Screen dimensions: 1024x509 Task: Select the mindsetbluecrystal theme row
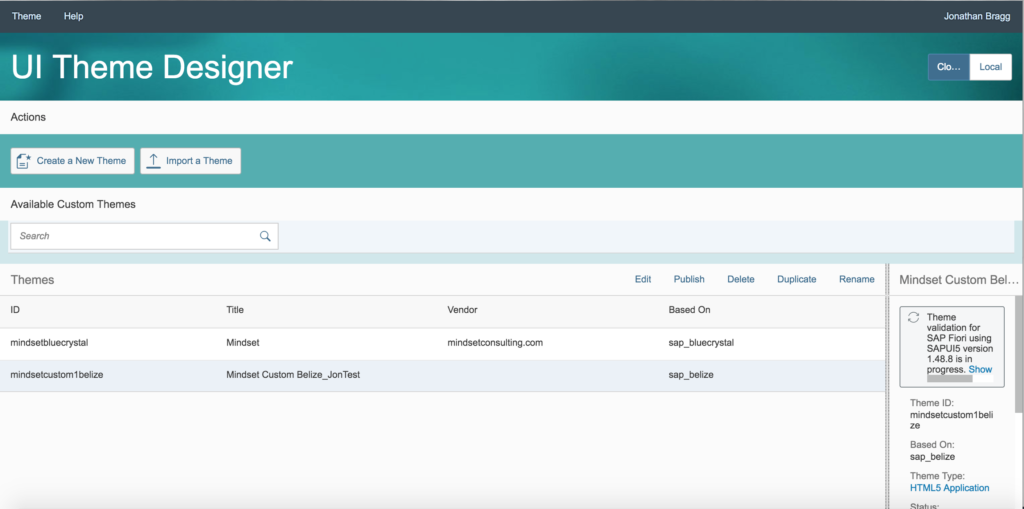[x=442, y=343]
